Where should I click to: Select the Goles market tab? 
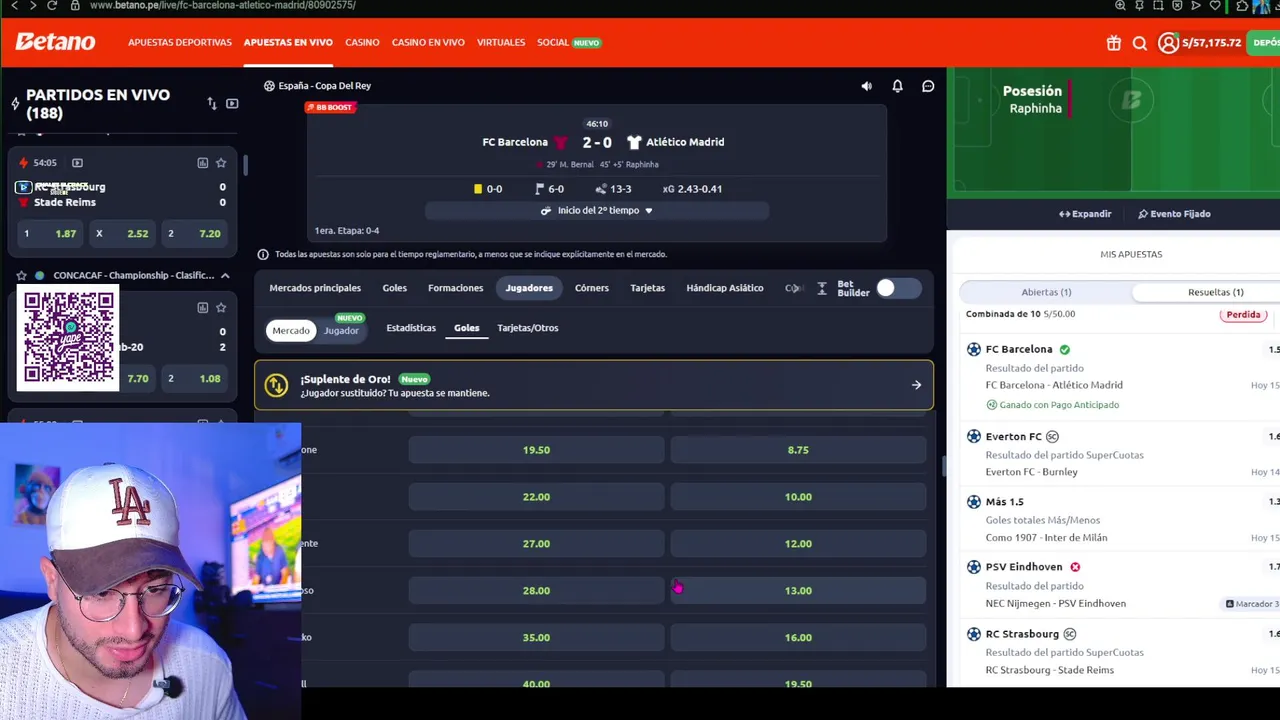pos(394,288)
